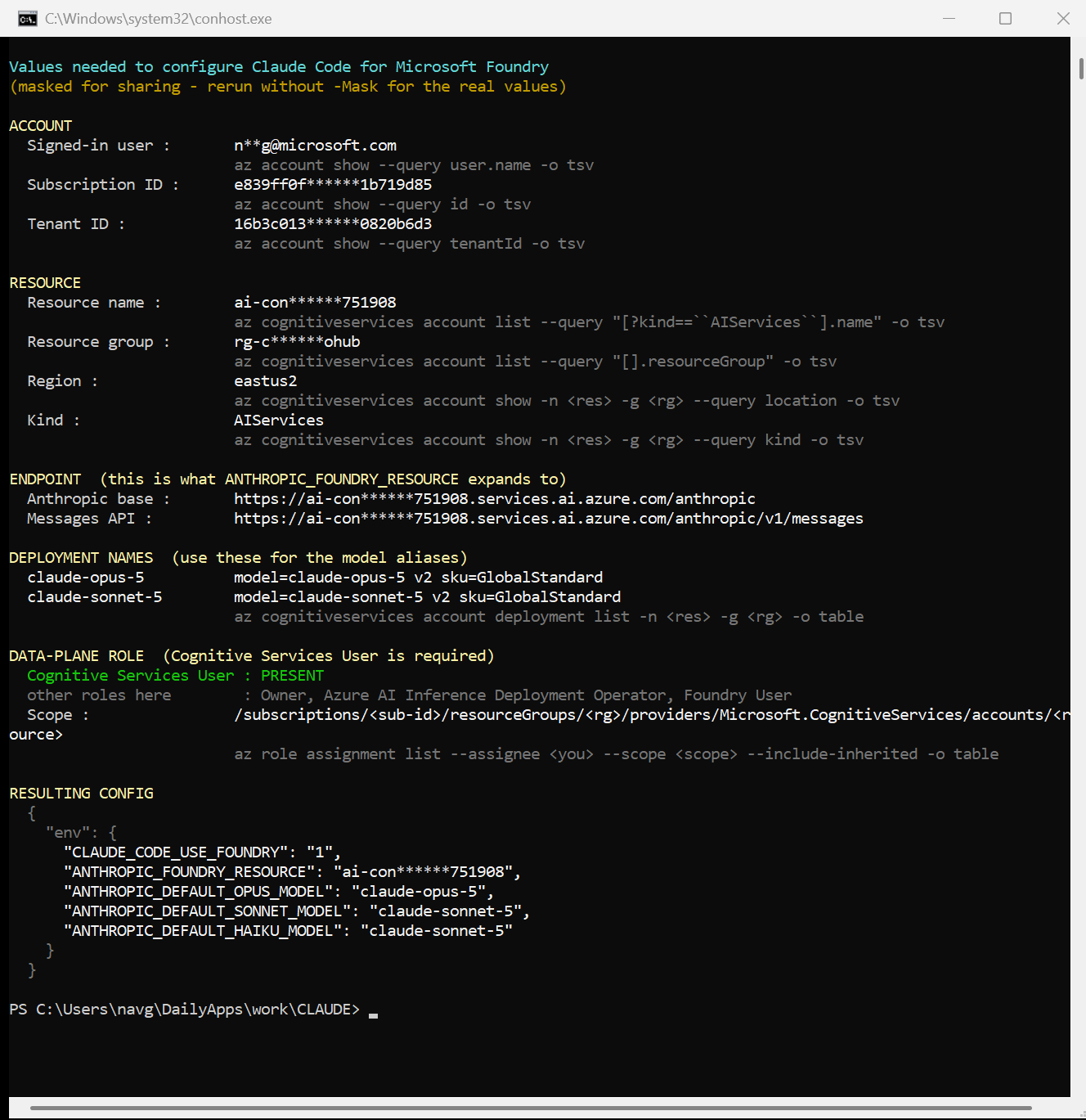The height and width of the screenshot is (1120, 1086).
Task: Click the Kind value AIServices
Action: pyautogui.click(x=279, y=421)
